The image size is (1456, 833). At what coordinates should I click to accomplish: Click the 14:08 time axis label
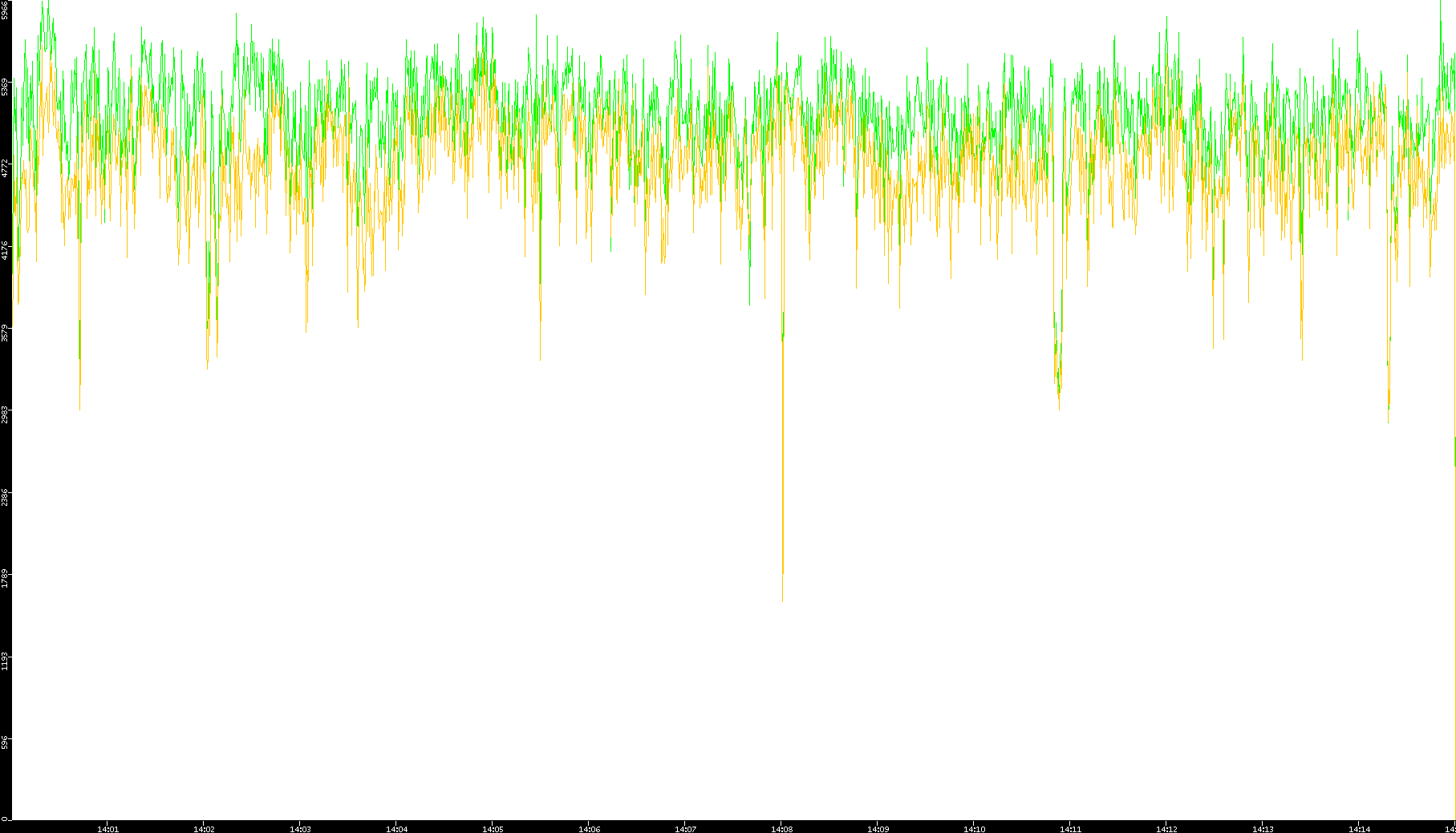pyautogui.click(x=781, y=829)
